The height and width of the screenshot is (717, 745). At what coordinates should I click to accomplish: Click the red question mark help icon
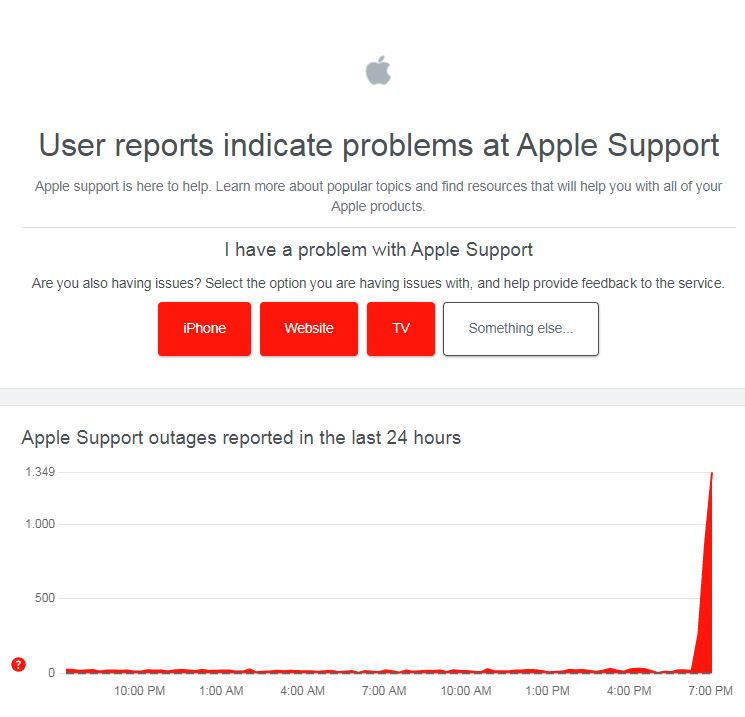pyautogui.click(x=18, y=664)
